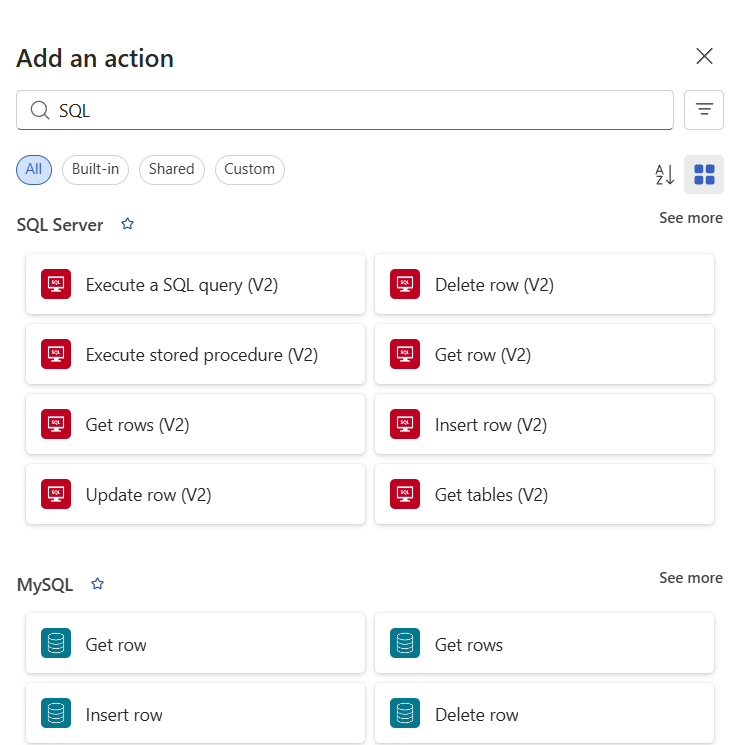Screen dimensions: 741x745
Task: Select Get row (V2) action
Action: click(544, 354)
